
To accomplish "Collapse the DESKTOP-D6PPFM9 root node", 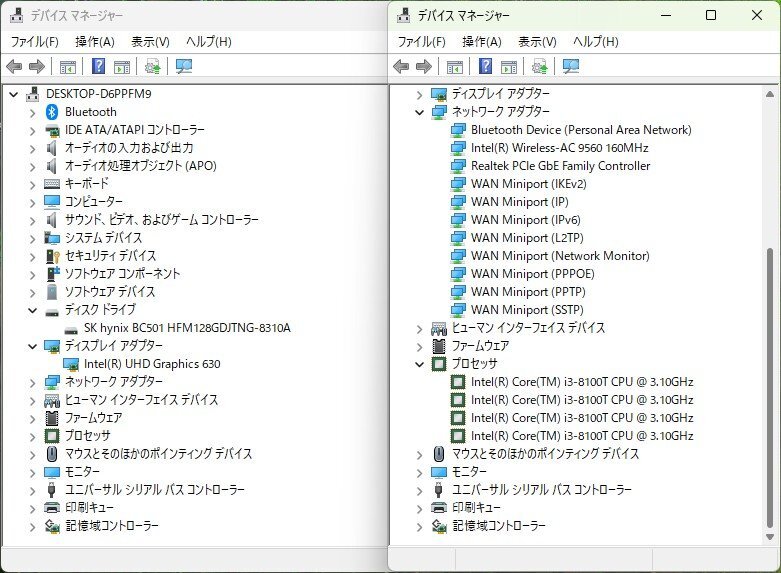I will coord(13,94).
